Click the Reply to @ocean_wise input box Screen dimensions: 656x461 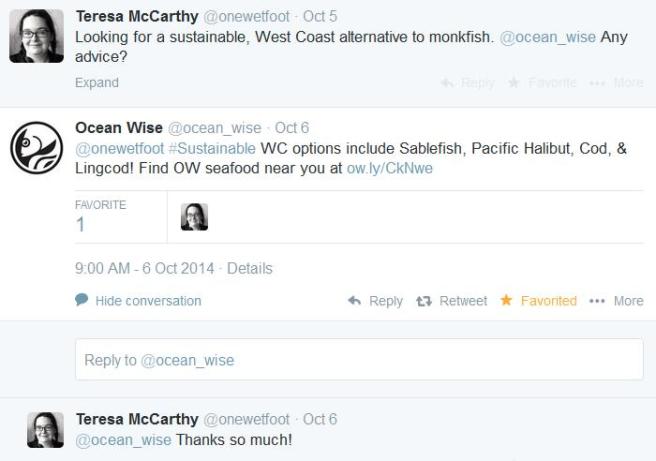(359, 360)
